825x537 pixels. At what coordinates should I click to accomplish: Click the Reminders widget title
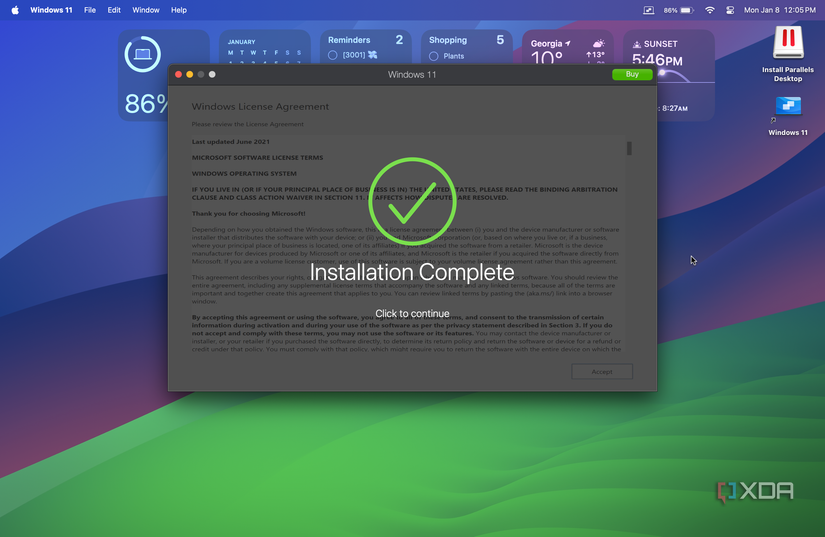[x=349, y=40]
